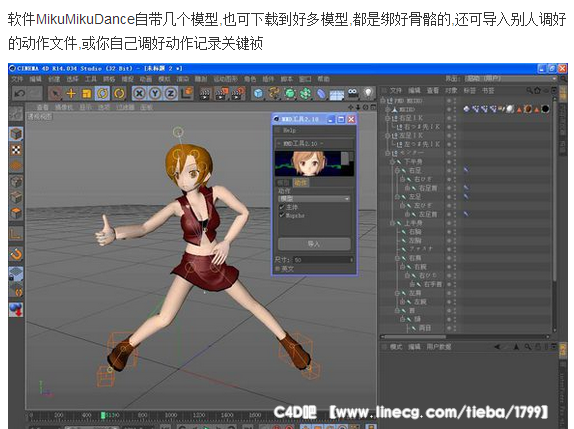Select the live selection arrow tool
Screen dimensions: 574x429
coord(55,94)
